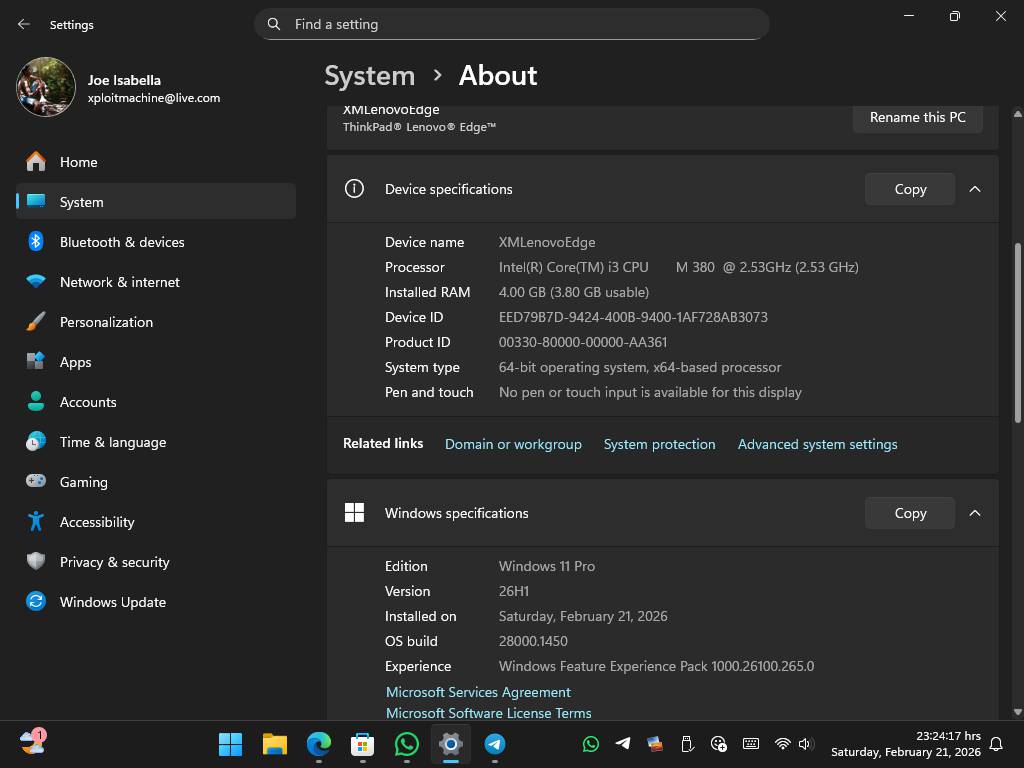1024x768 pixels.
Task: Go to Personalization settings
Action: tap(156, 322)
